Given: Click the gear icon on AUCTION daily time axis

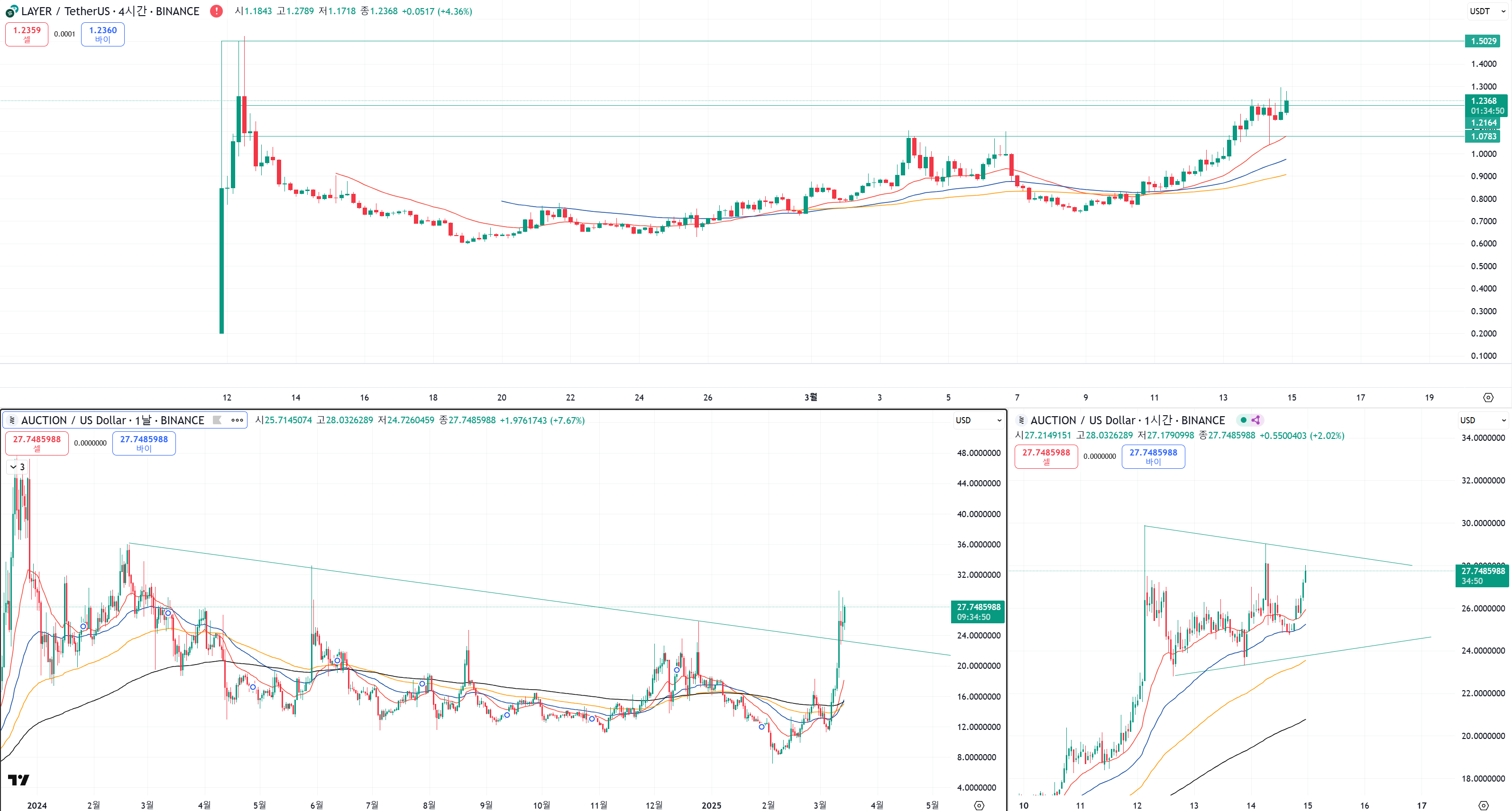Looking at the screenshot, I should (979, 805).
